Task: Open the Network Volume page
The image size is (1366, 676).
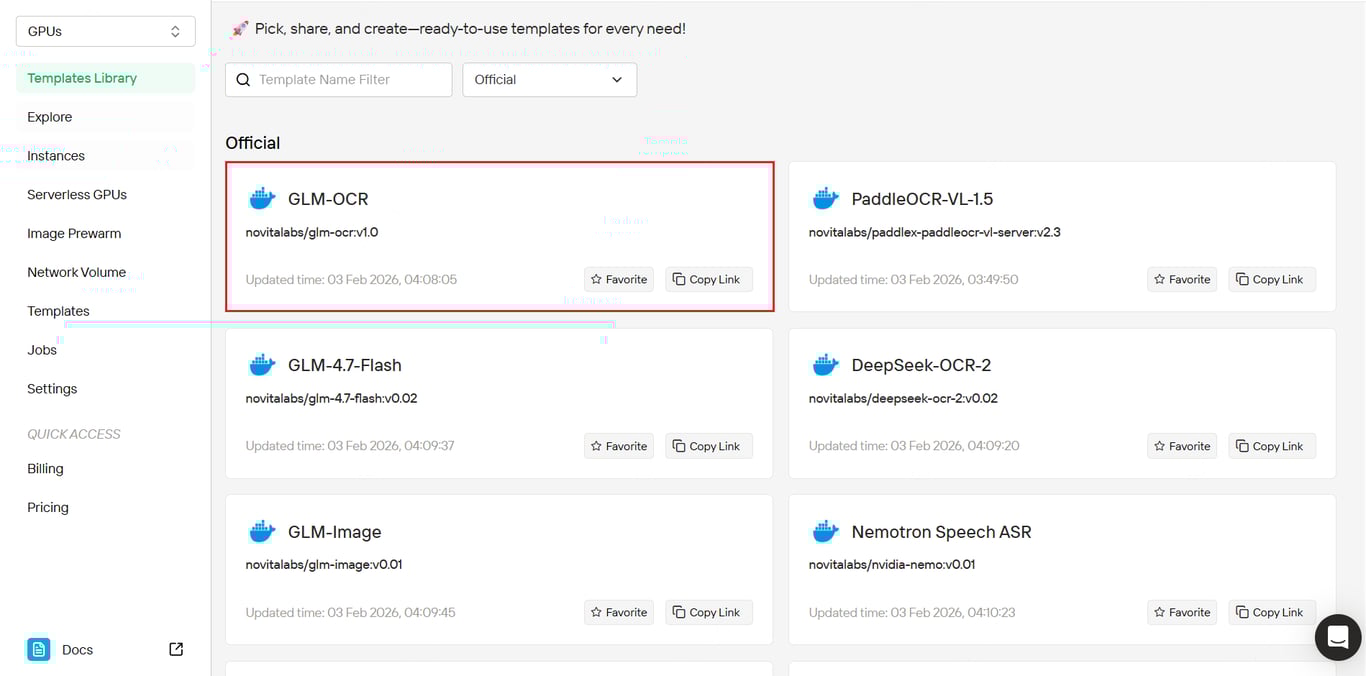Action: [x=76, y=272]
